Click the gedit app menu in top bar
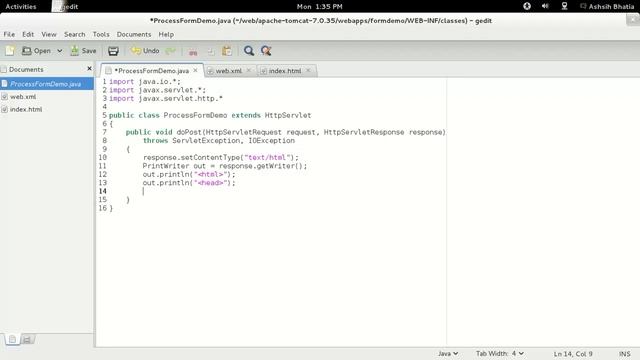This screenshot has width=640, height=360. pos(65,7)
